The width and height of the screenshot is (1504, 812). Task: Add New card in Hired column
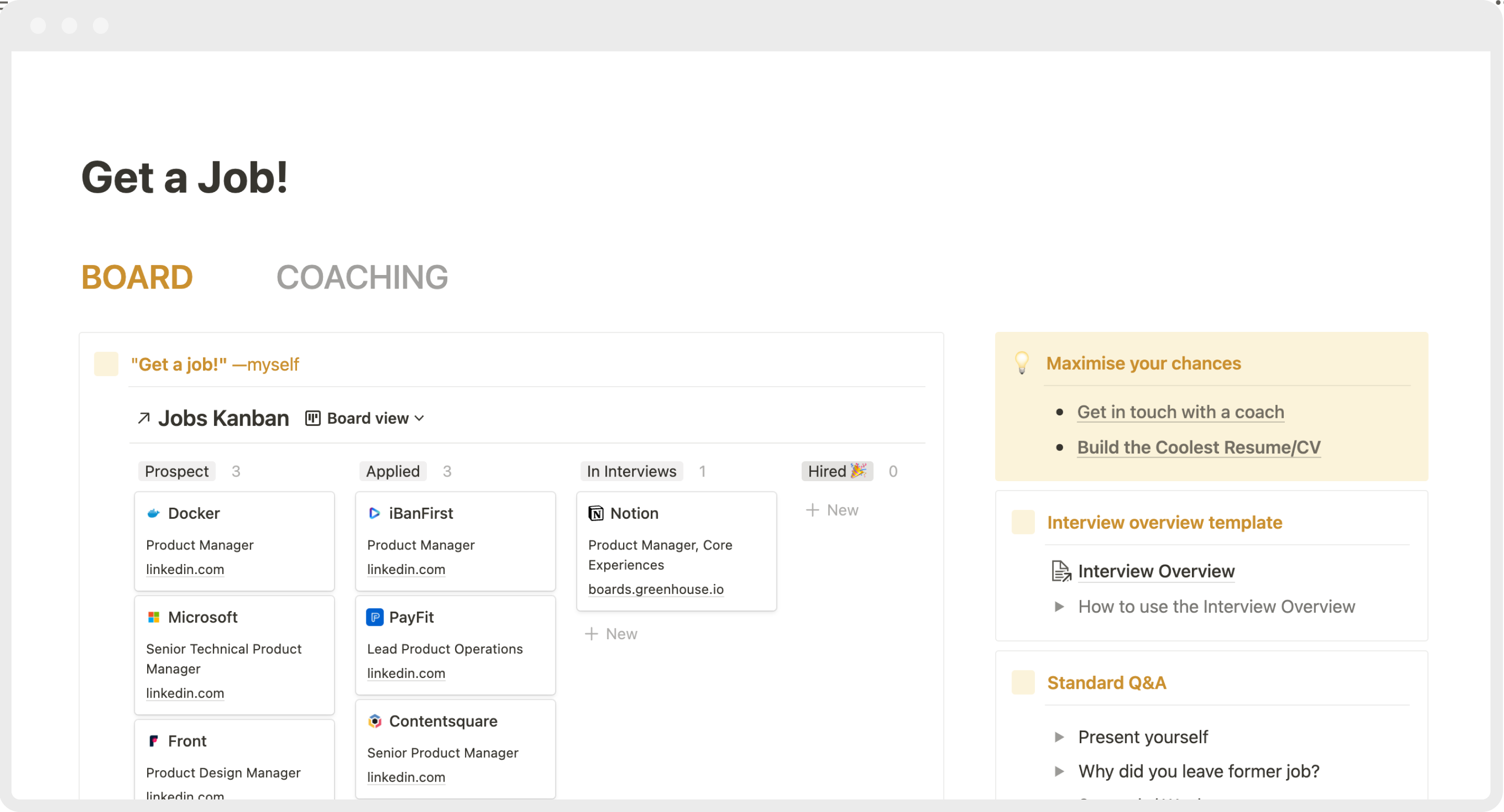click(x=832, y=510)
